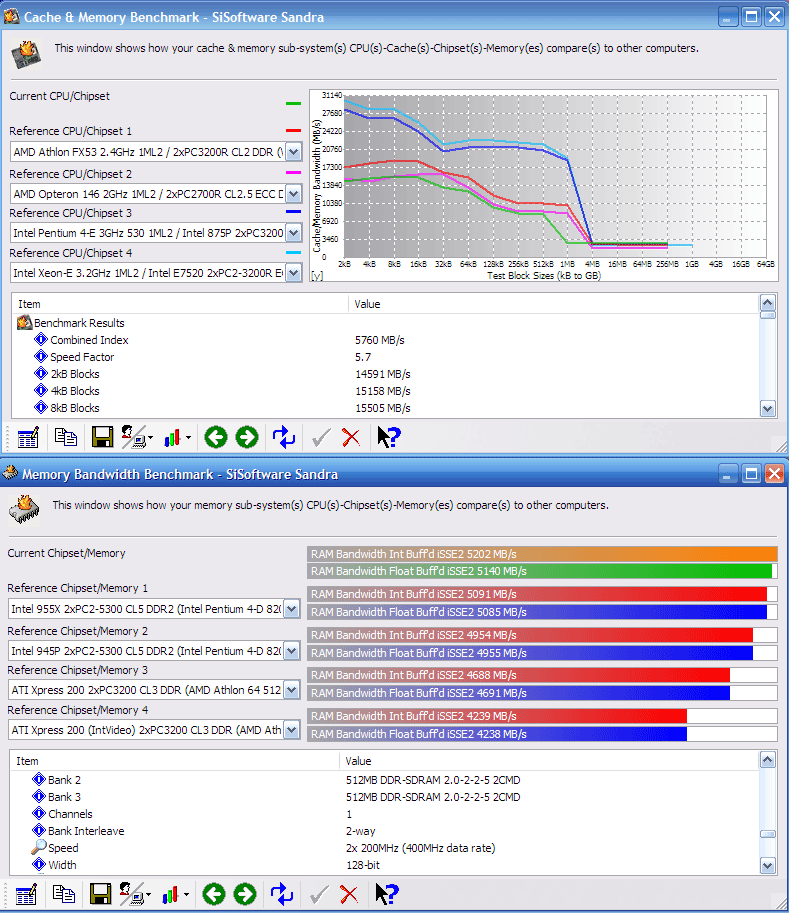Click the Benchmark Results flame icon
The height and width of the screenshot is (913, 789).
24,323
